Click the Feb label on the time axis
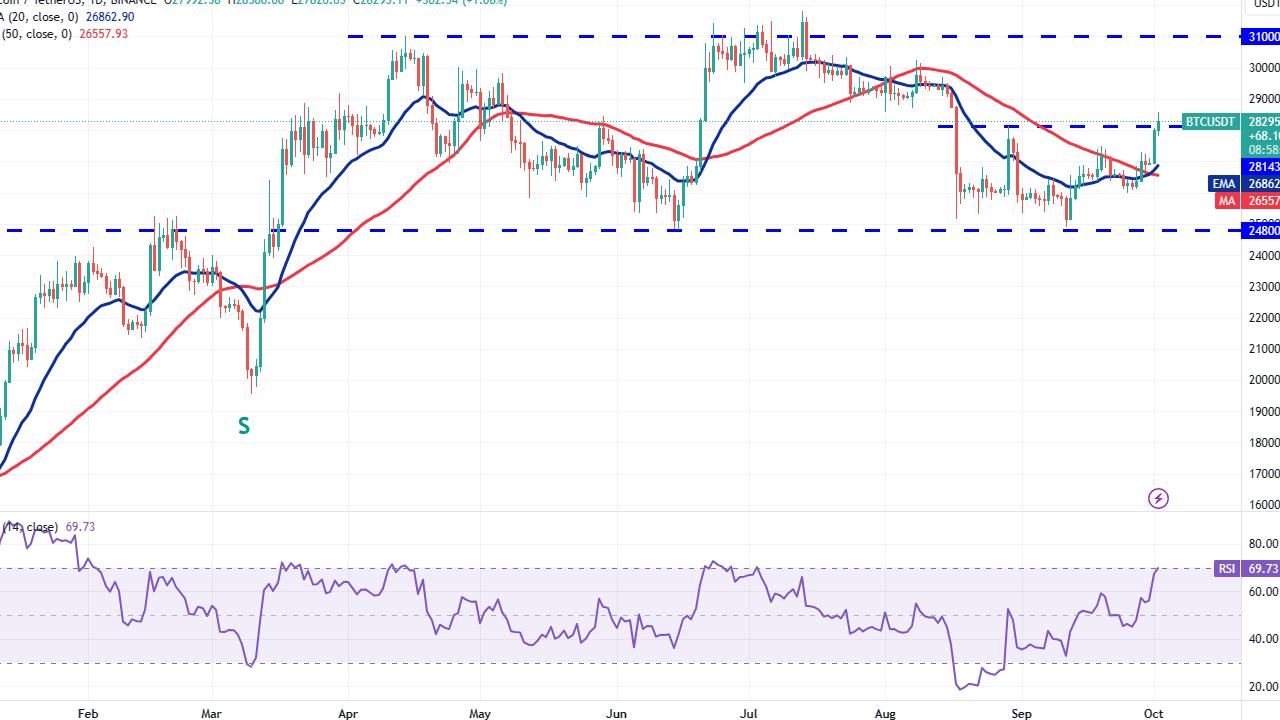The image size is (1280, 720). [x=87, y=714]
